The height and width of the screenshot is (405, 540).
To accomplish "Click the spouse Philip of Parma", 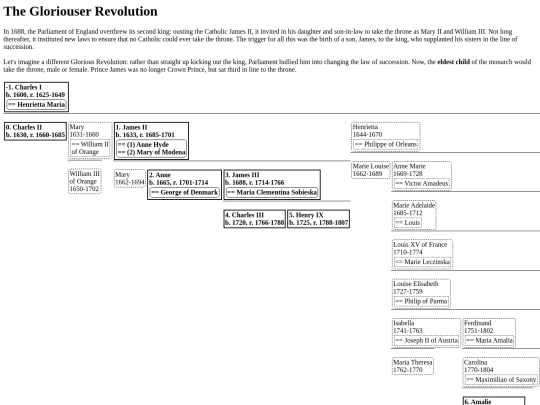I will click(x=422, y=301).
